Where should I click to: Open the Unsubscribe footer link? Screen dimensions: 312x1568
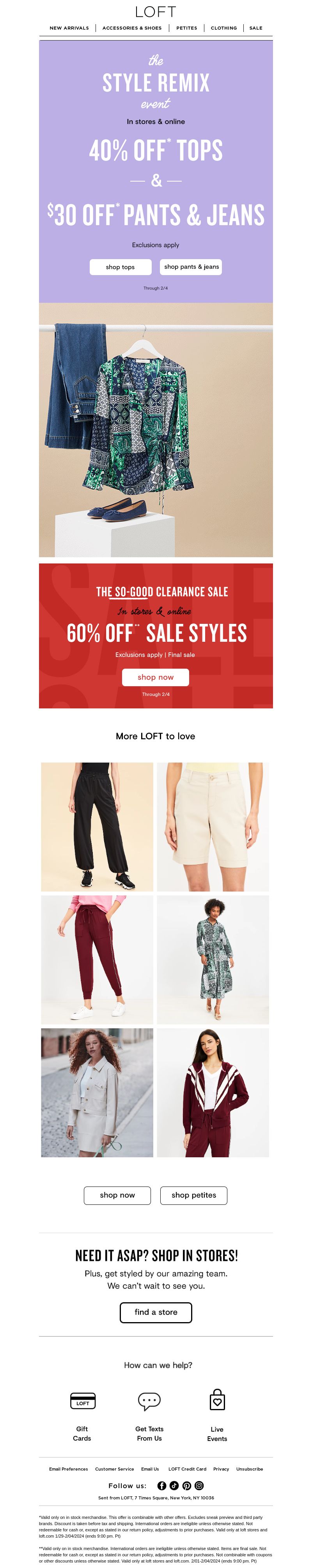[250, 1469]
